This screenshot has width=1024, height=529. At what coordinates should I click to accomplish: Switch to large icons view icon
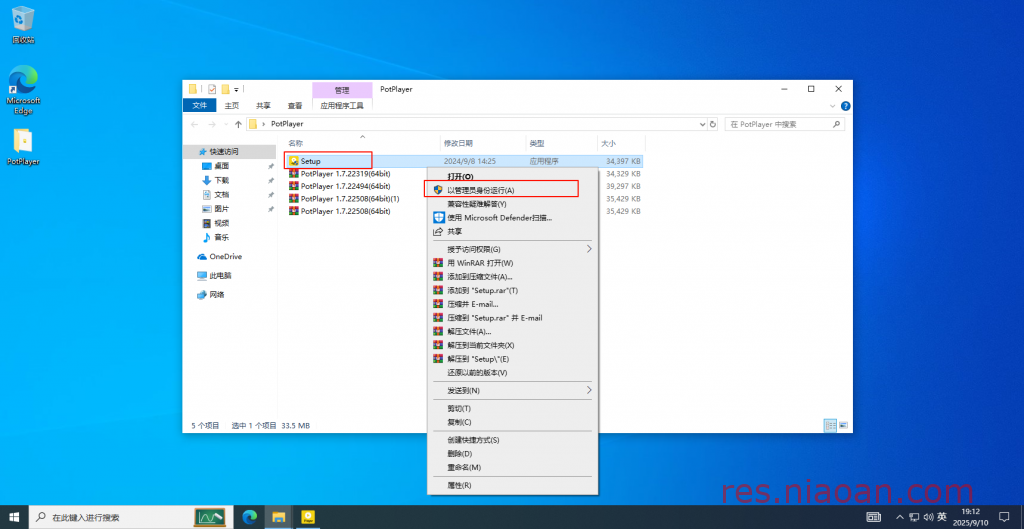(x=843, y=425)
